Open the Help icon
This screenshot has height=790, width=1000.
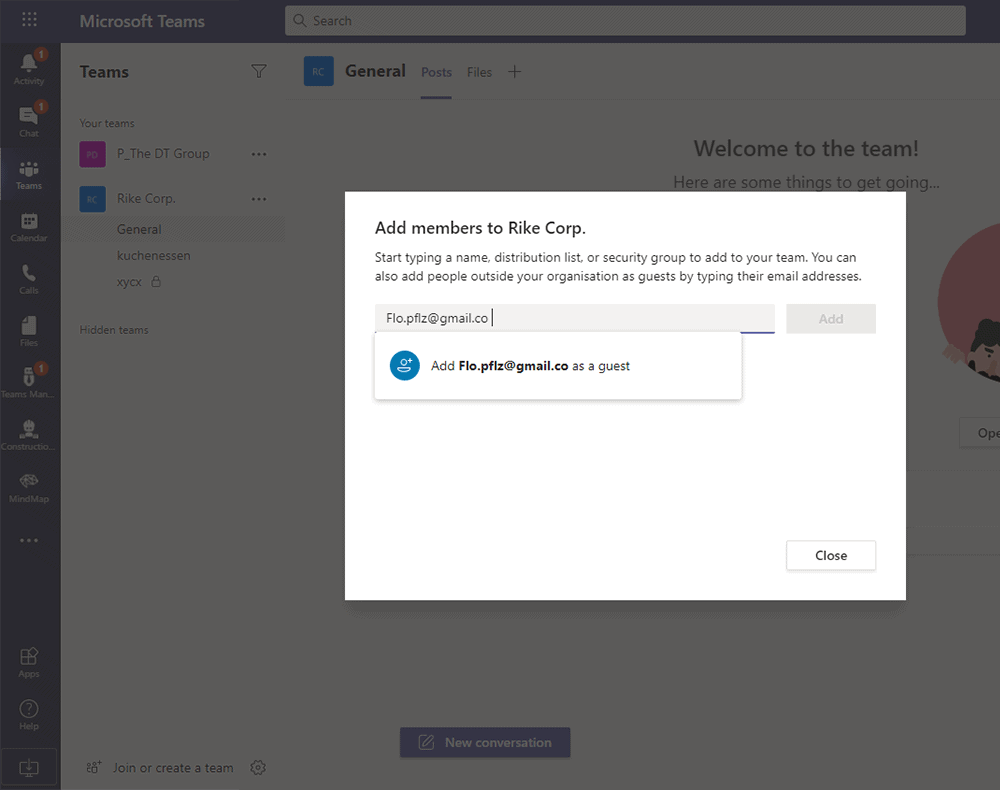pos(29,715)
